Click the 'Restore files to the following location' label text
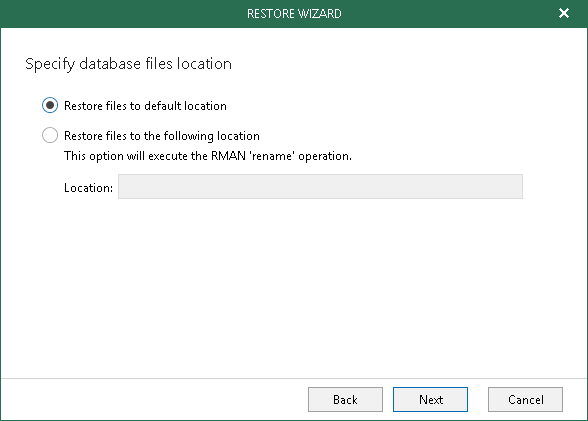 click(x=162, y=136)
